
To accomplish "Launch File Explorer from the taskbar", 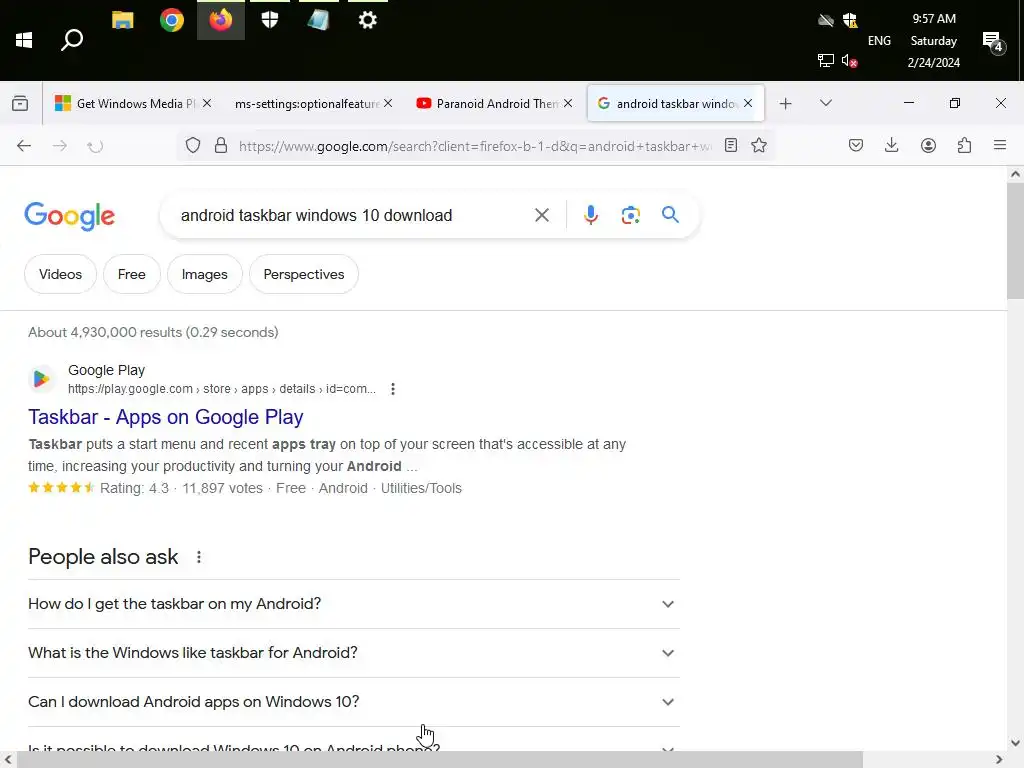I will click(123, 20).
